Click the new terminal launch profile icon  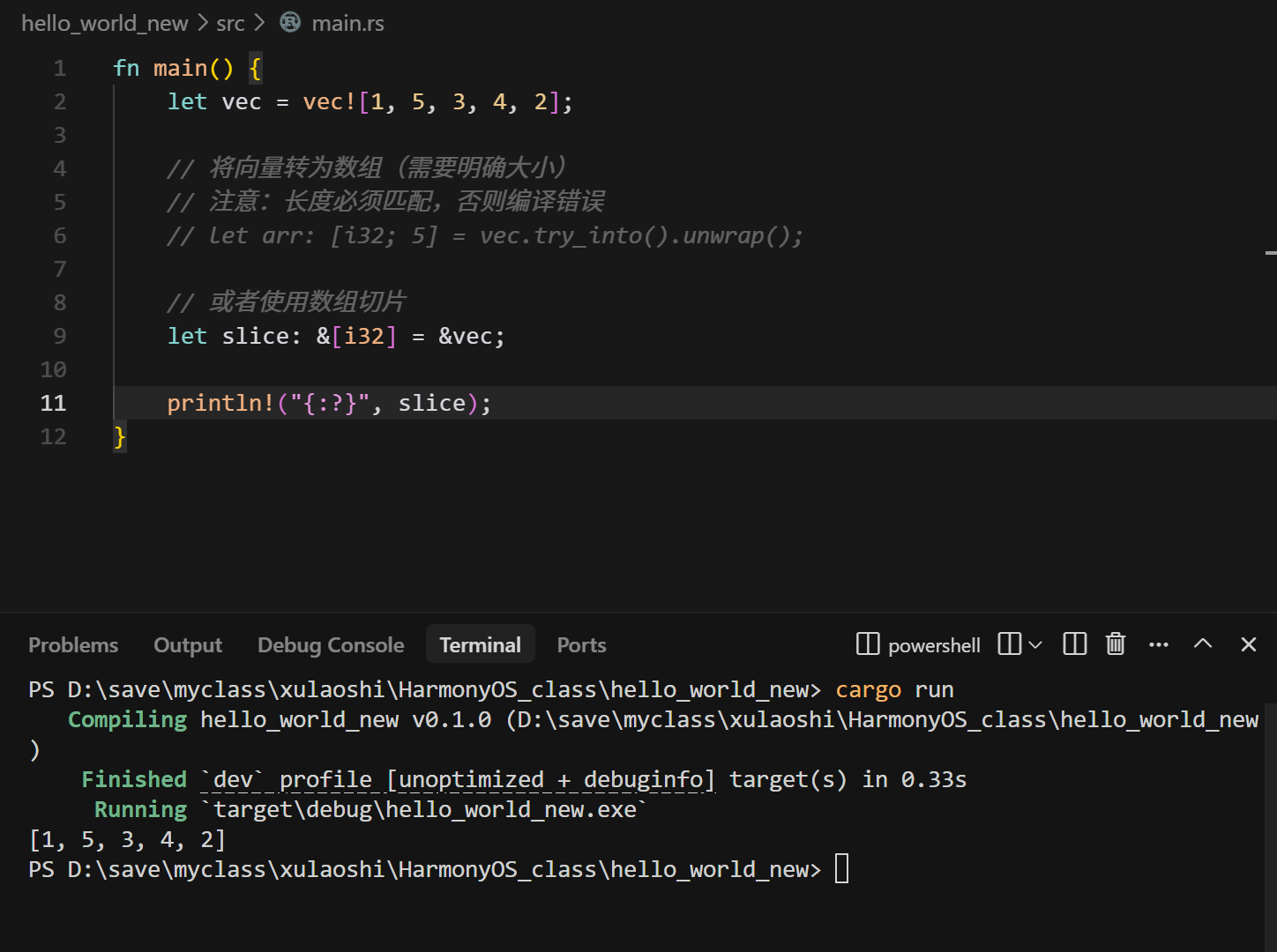tap(1010, 644)
